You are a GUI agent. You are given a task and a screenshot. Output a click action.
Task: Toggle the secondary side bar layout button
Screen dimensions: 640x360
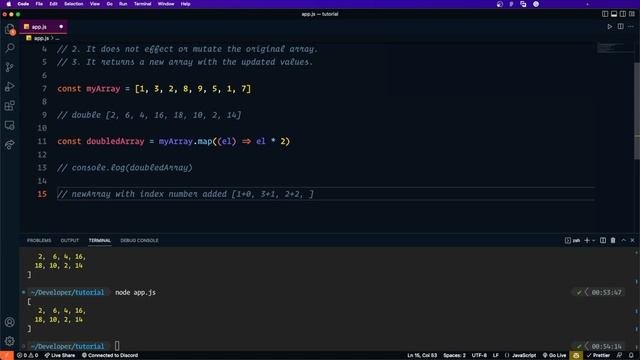[623, 14]
